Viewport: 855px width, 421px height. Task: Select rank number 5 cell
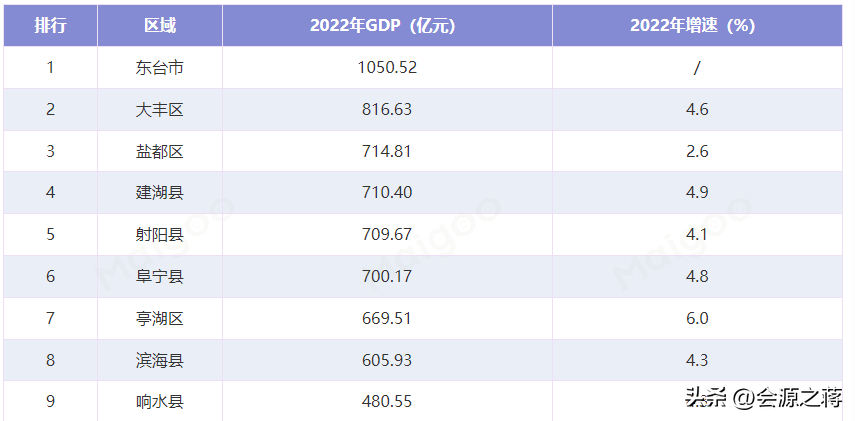point(50,235)
